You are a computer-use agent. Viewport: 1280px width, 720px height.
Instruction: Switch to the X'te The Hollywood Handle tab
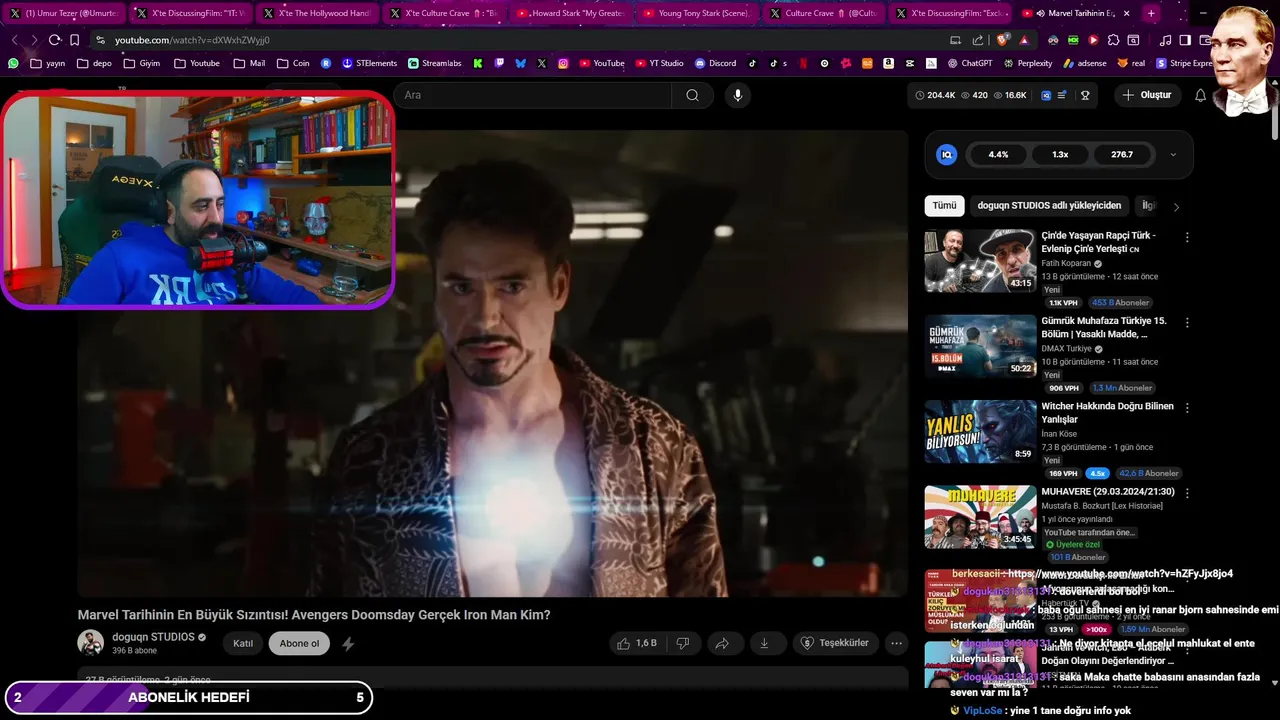point(317,14)
